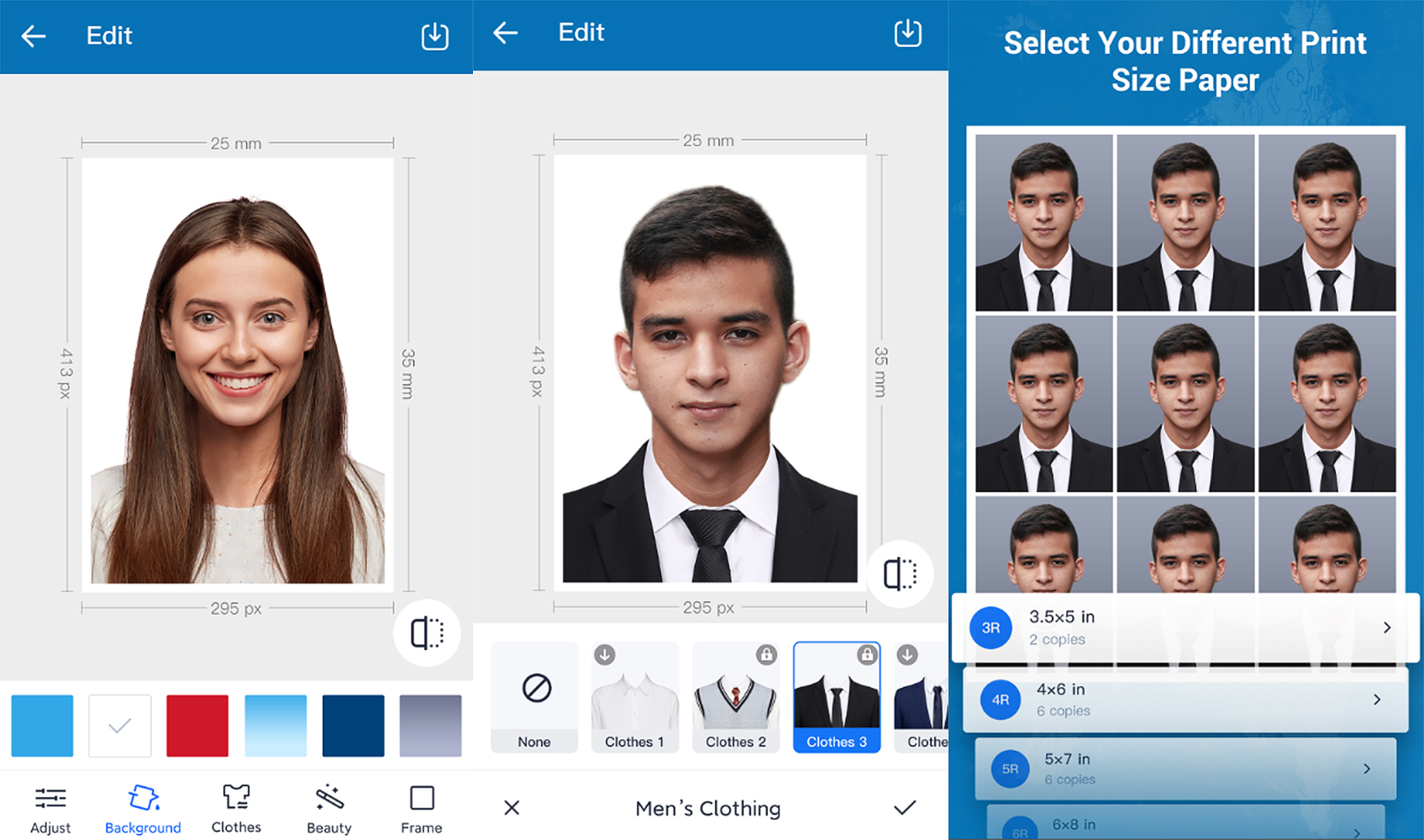The height and width of the screenshot is (840, 1424).
Task: Open the 4R 4x6 in chevron
Action: (1377, 700)
